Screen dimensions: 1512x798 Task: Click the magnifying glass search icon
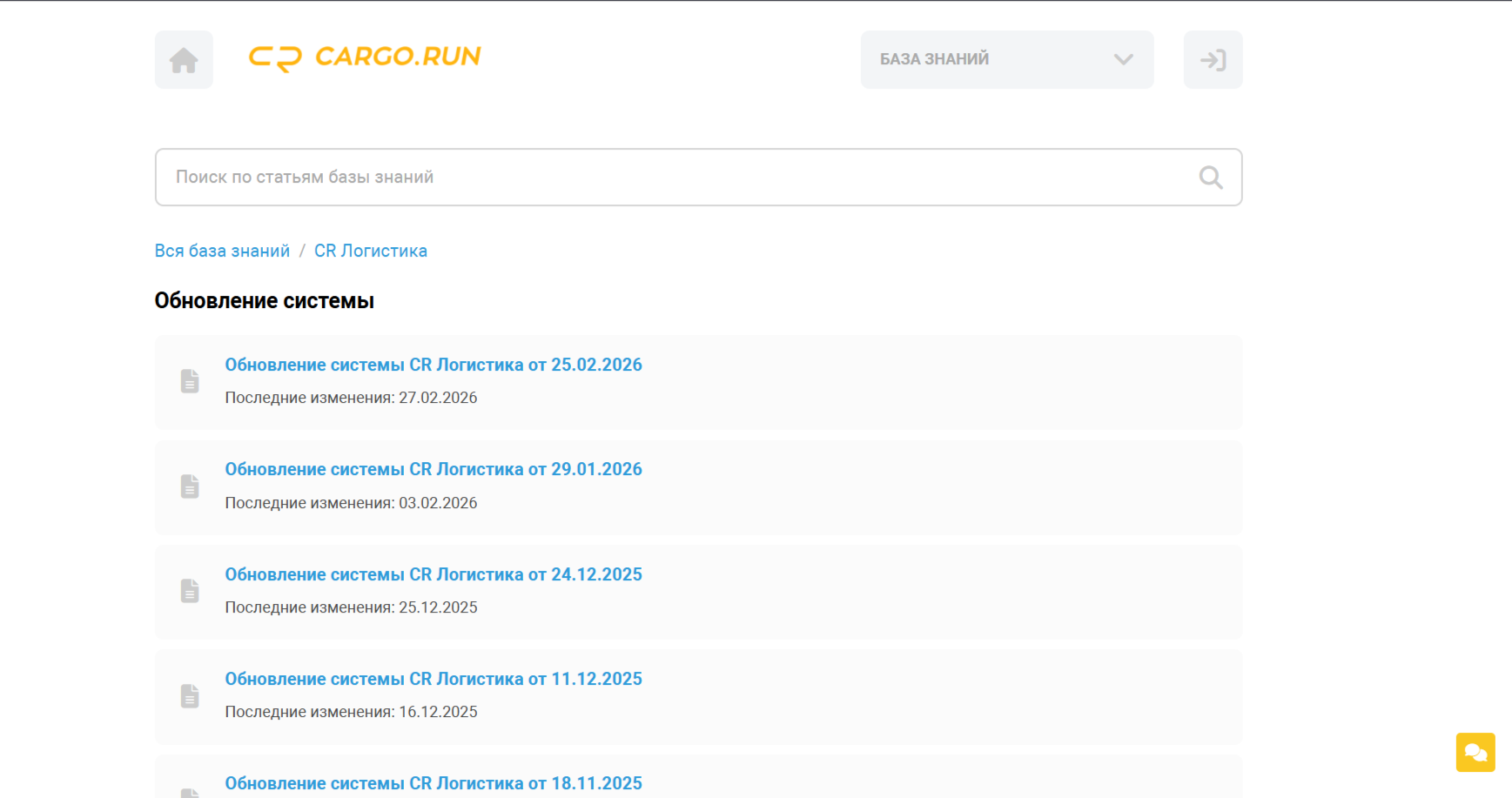[x=1211, y=178]
